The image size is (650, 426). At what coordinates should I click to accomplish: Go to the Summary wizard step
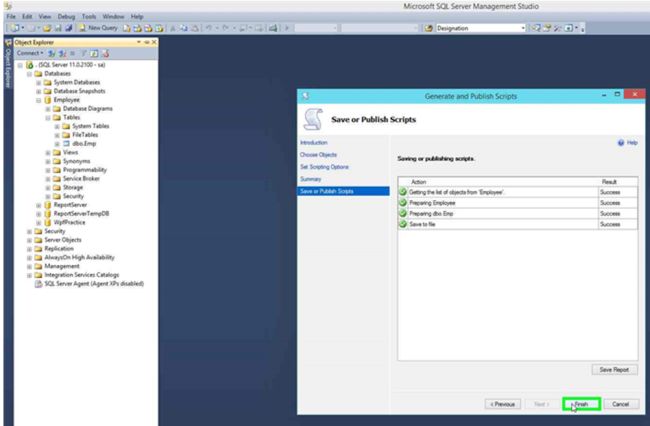(x=310, y=179)
